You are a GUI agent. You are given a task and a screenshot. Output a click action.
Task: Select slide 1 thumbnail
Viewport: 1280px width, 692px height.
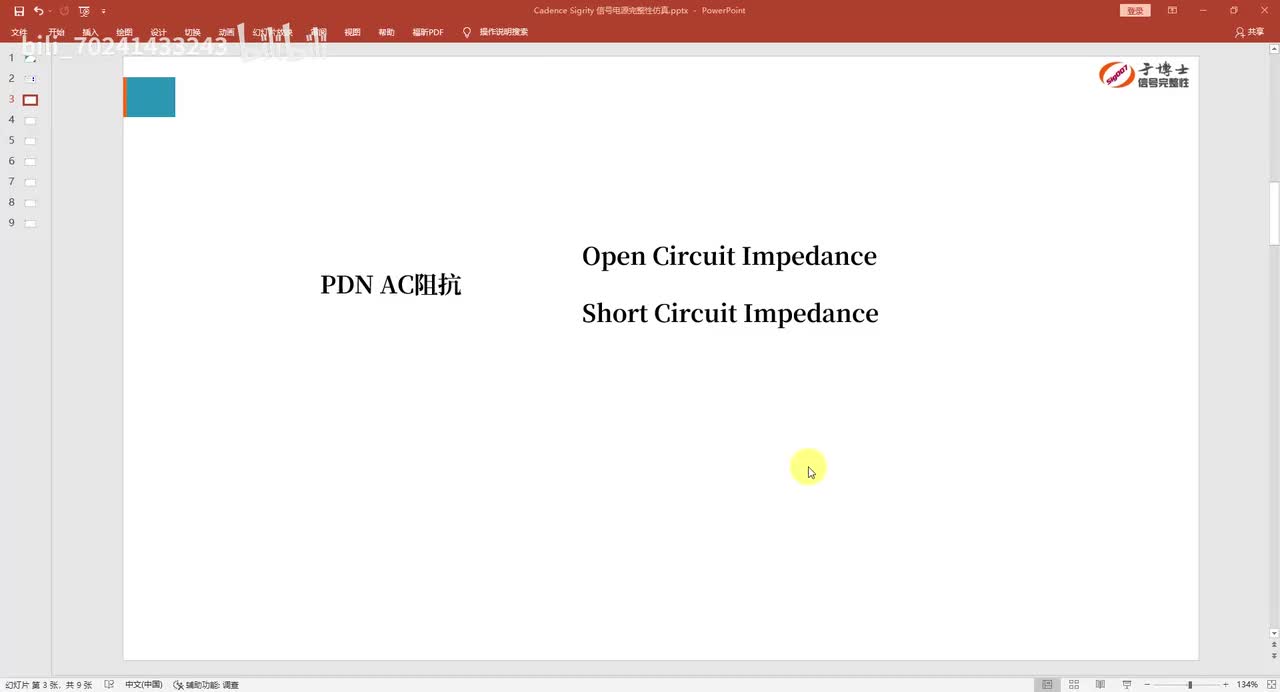click(30, 58)
